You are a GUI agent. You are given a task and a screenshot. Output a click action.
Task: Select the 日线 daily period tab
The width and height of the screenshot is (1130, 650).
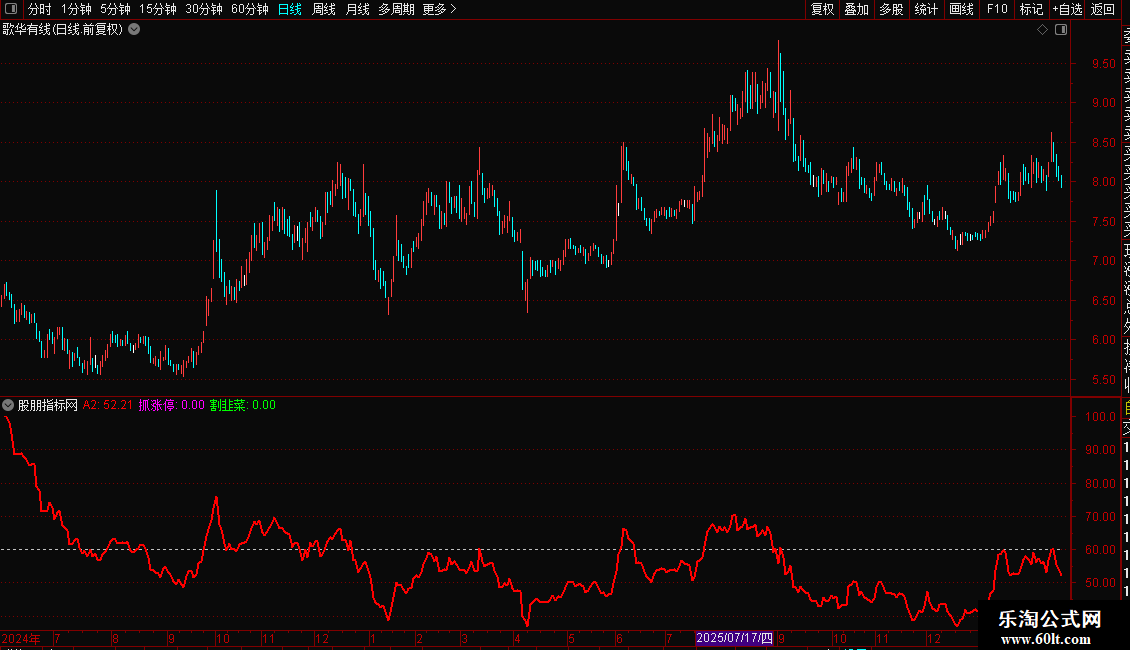290,9
